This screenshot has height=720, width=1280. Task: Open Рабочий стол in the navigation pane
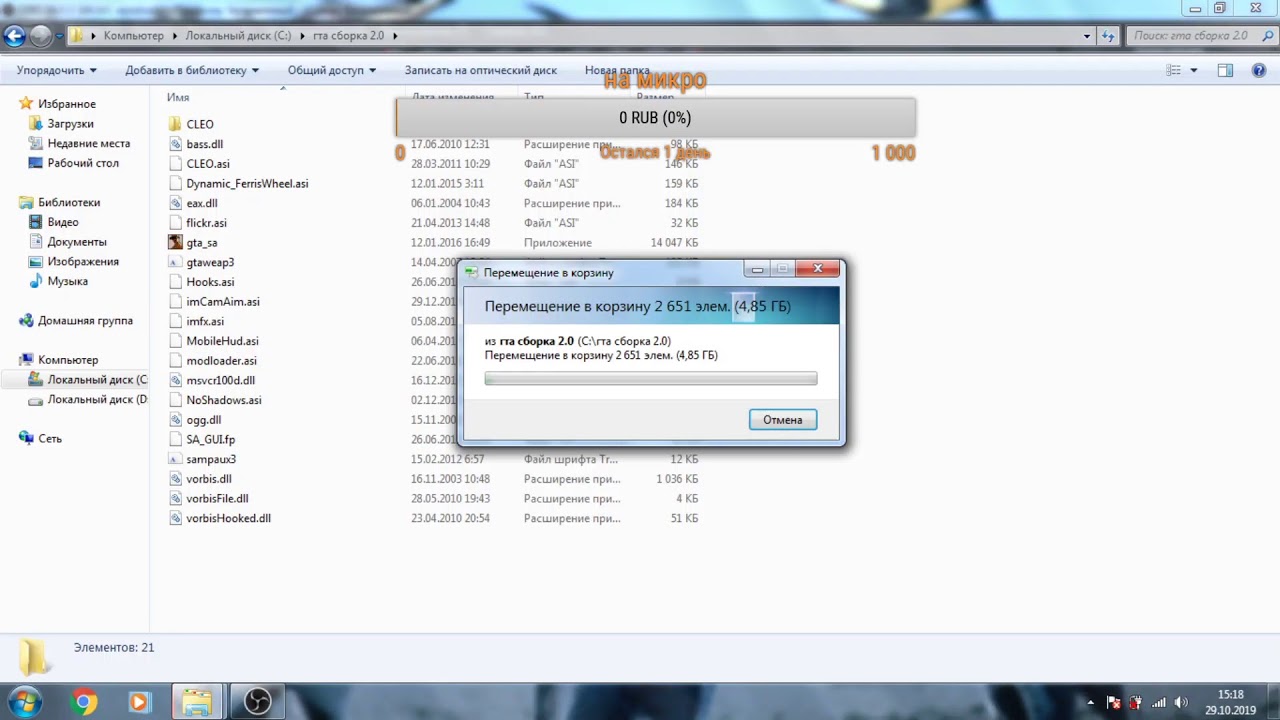pyautogui.click(x=83, y=163)
